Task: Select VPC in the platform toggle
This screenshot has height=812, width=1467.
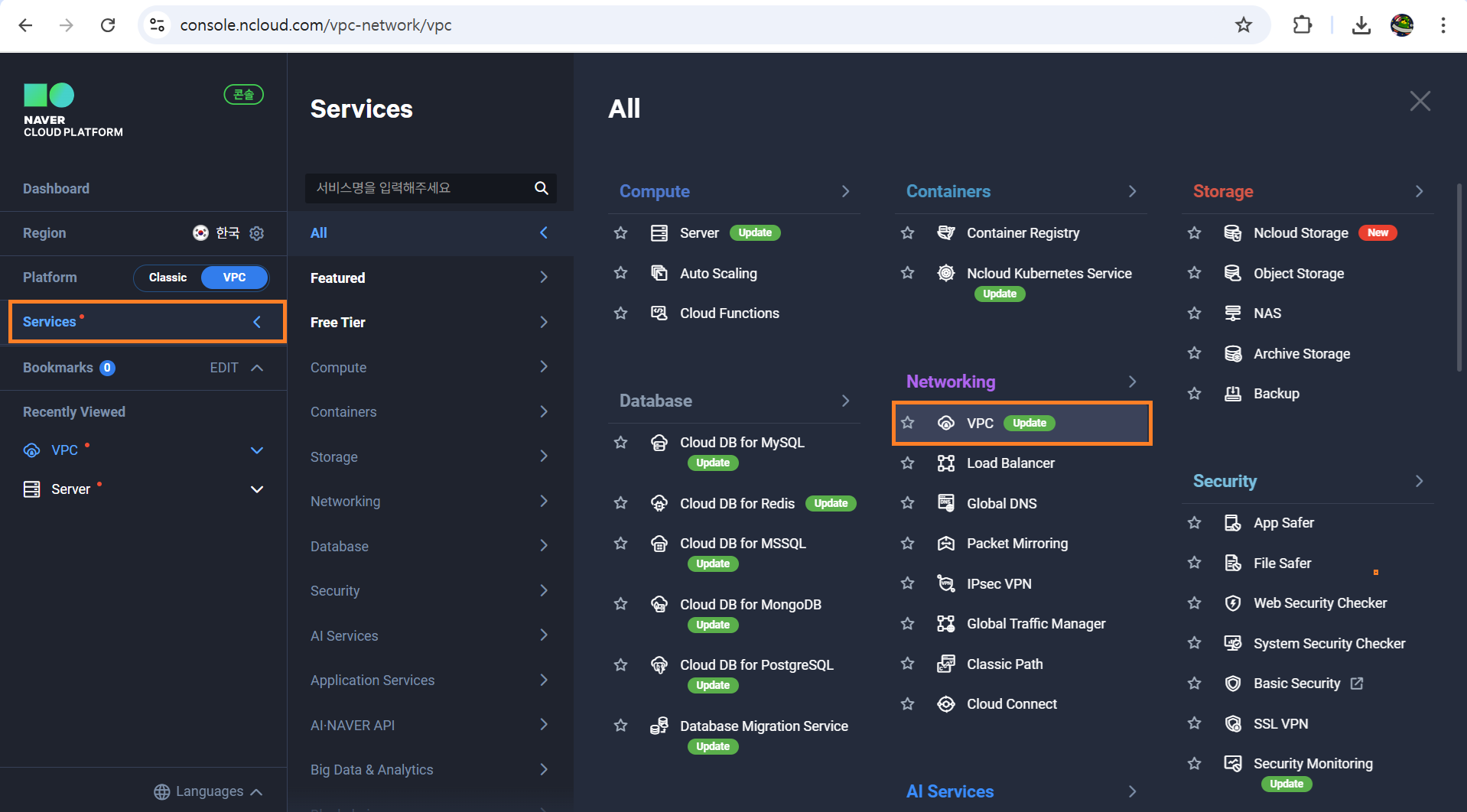Action: [235, 278]
